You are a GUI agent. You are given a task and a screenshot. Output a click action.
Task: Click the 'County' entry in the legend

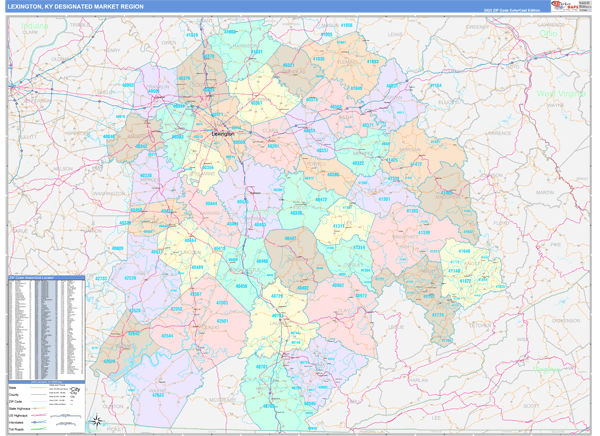14,395
